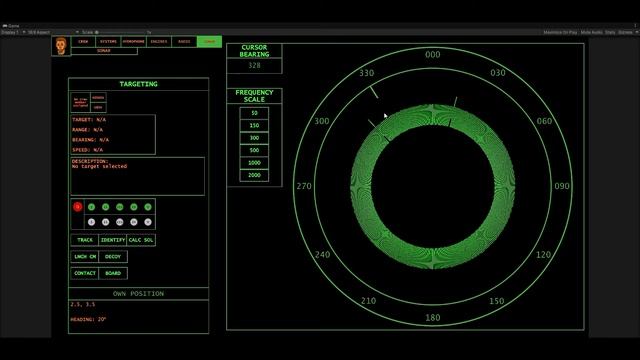Click the 060 bearing label
640x360 pixels.
544,121
